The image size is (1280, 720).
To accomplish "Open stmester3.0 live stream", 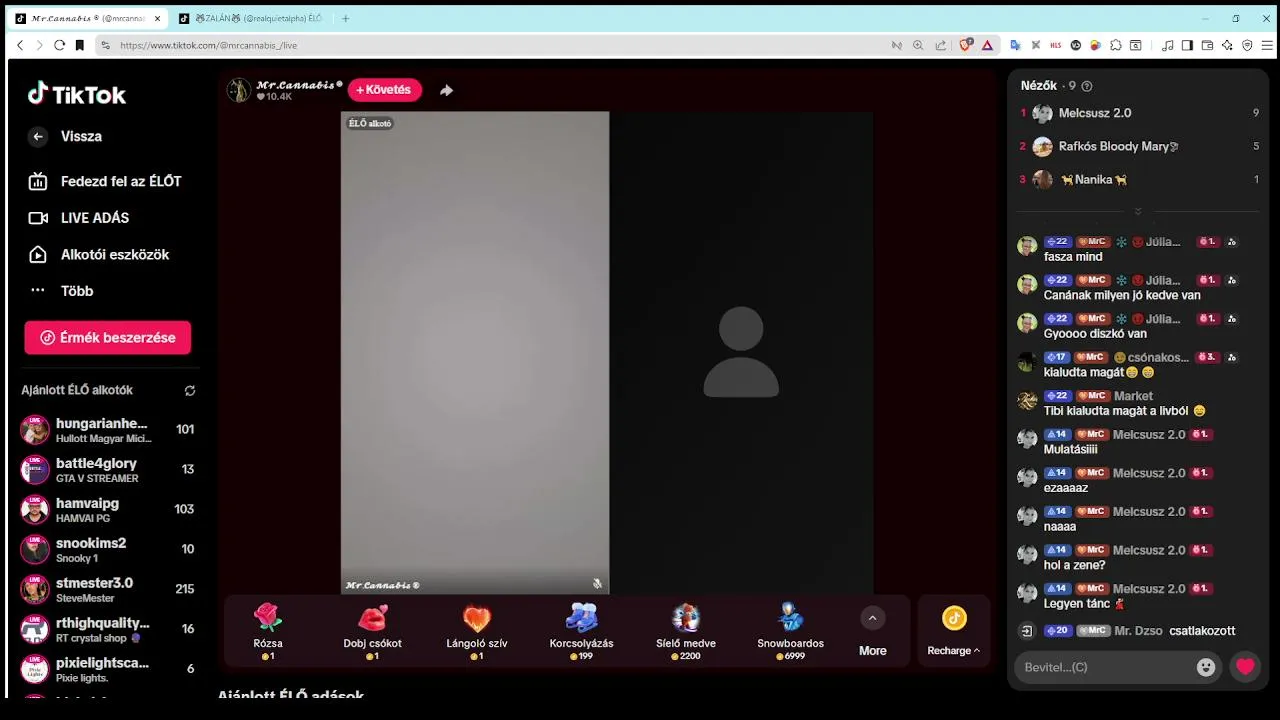I will pyautogui.click(x=108, y=590).
